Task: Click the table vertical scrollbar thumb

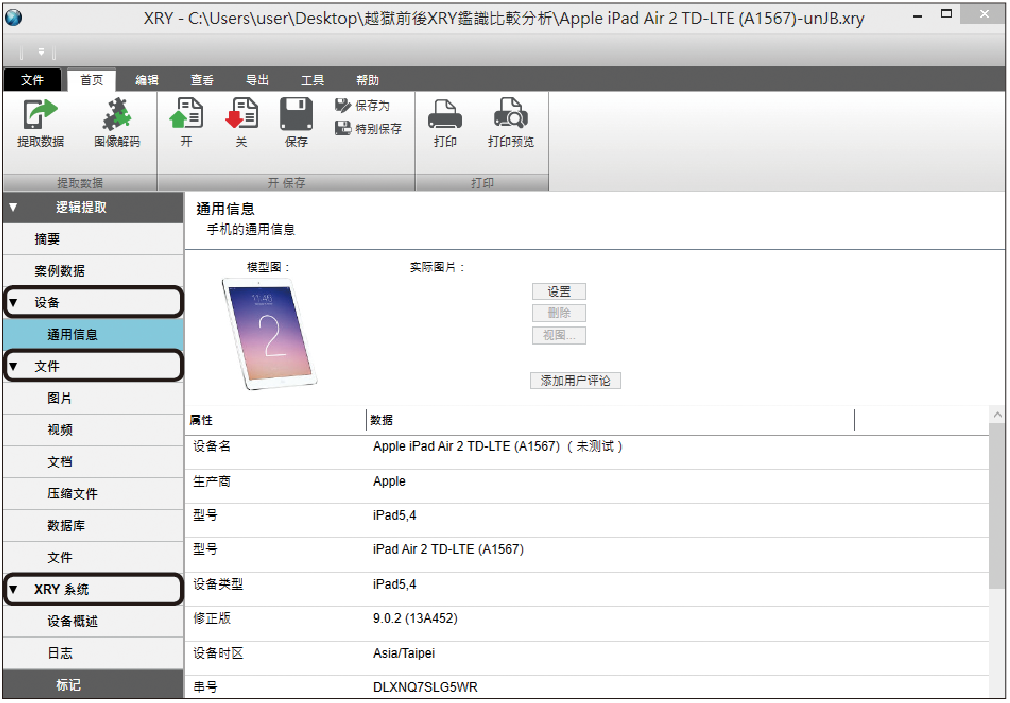Action: pyautogui.click(x=998, y=506)
